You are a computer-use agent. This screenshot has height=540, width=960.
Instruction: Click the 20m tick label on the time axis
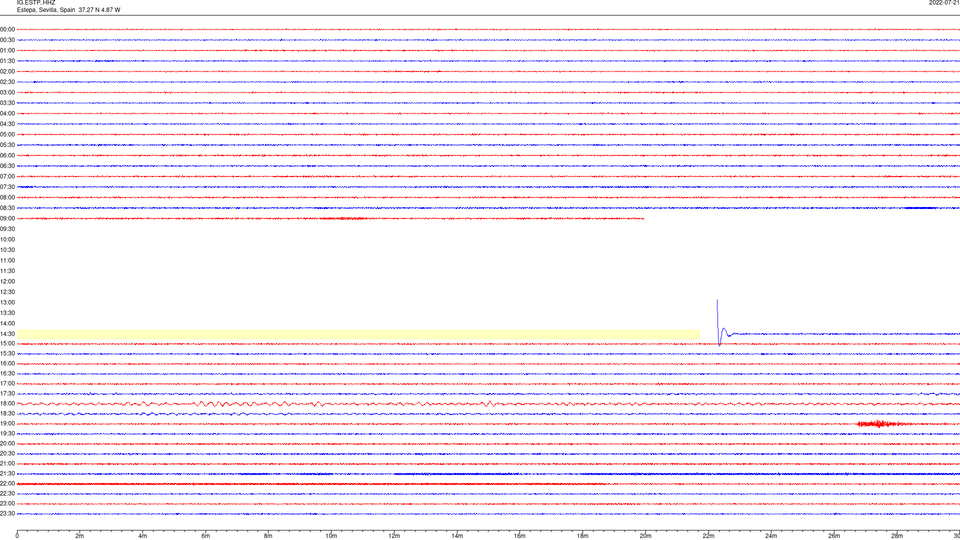[645, 536]
